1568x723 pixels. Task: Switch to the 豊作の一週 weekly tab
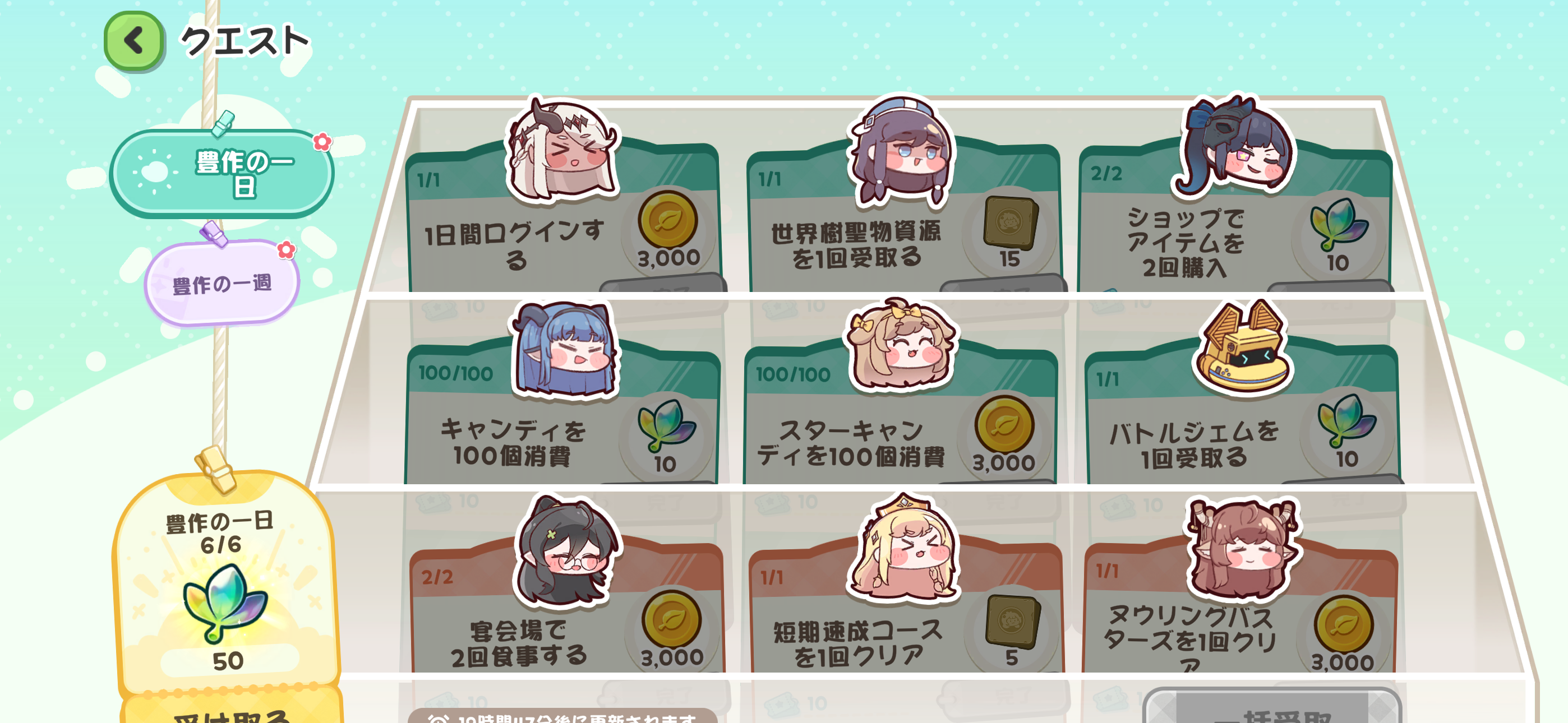point(222,284)
